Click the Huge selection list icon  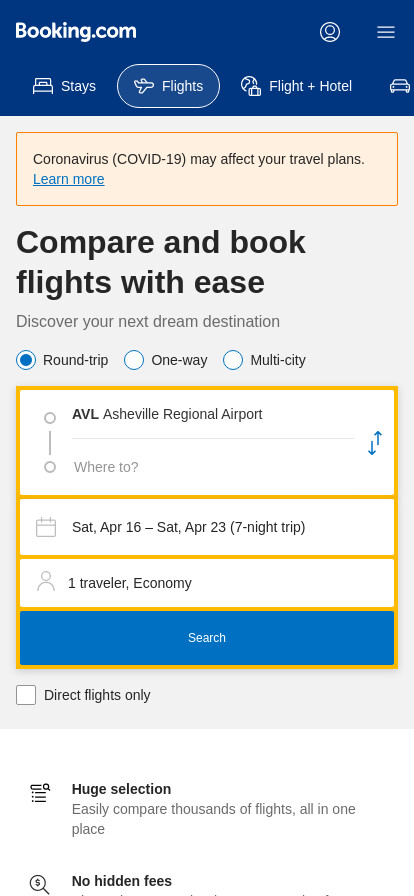(40, 793)
